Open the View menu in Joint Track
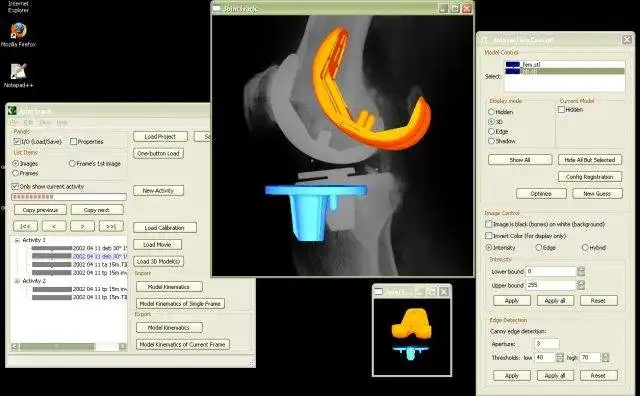 pyautogui.click(x=45, y=122)
